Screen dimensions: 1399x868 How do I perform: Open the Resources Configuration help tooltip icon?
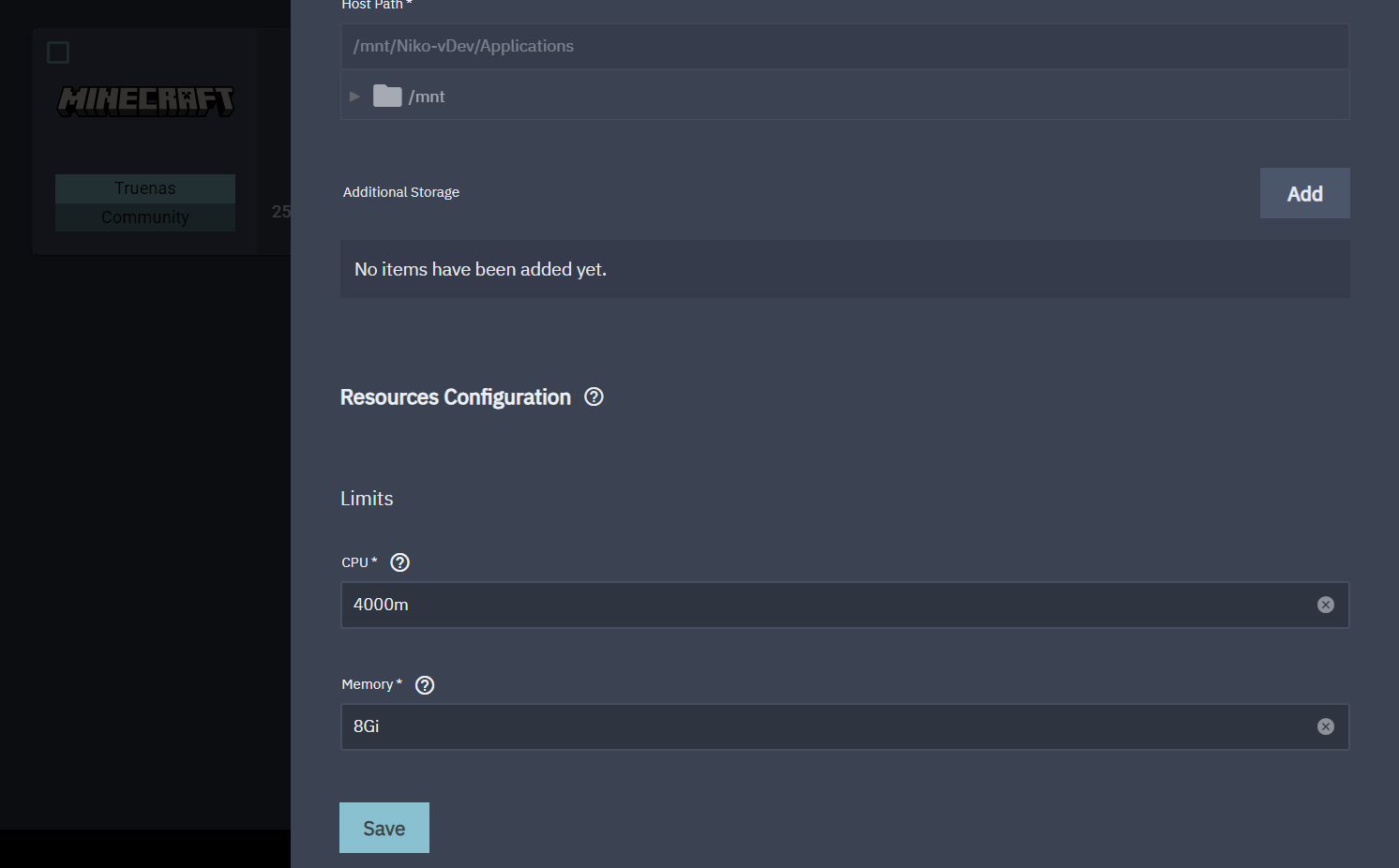pyautogui.click(x=594, y=397)
